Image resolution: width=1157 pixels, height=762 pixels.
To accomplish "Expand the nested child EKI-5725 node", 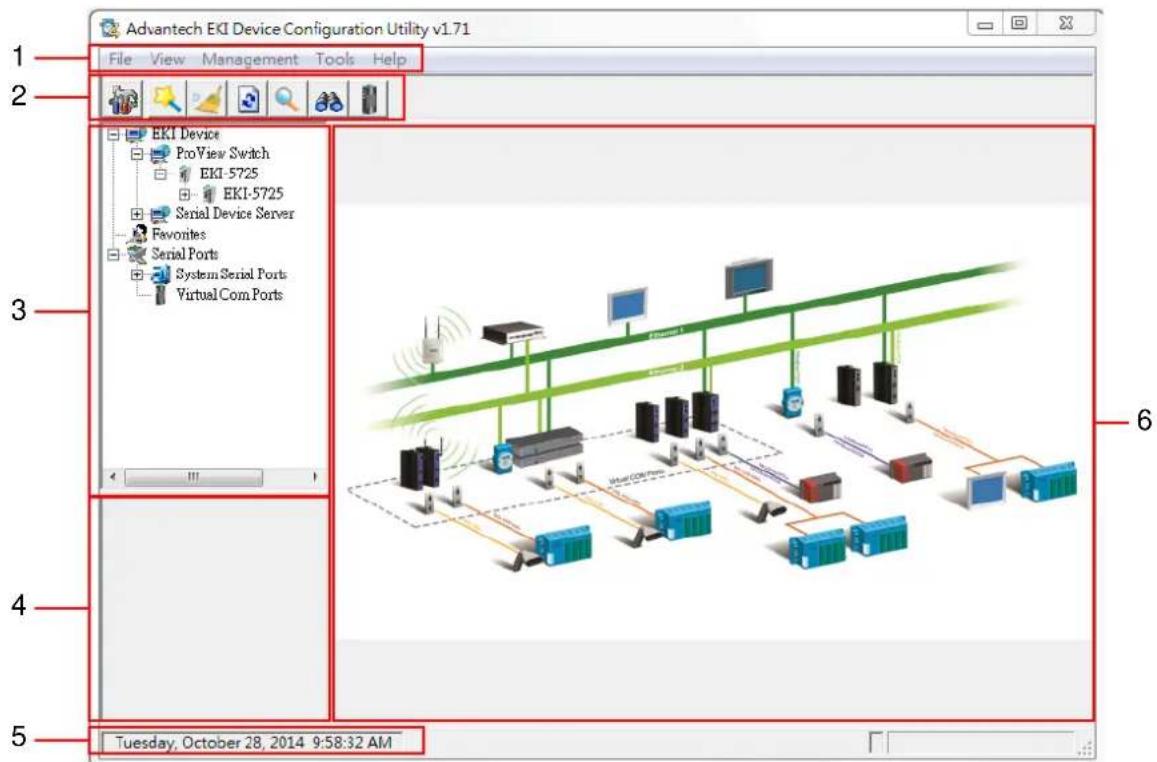I will [184, 195].
